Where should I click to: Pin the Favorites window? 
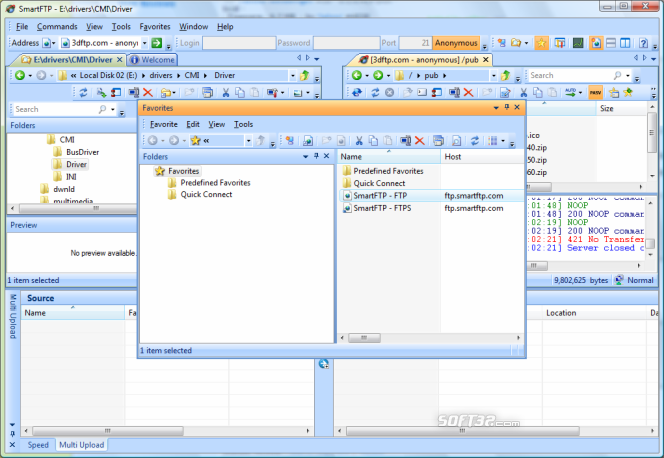point(507,108)
